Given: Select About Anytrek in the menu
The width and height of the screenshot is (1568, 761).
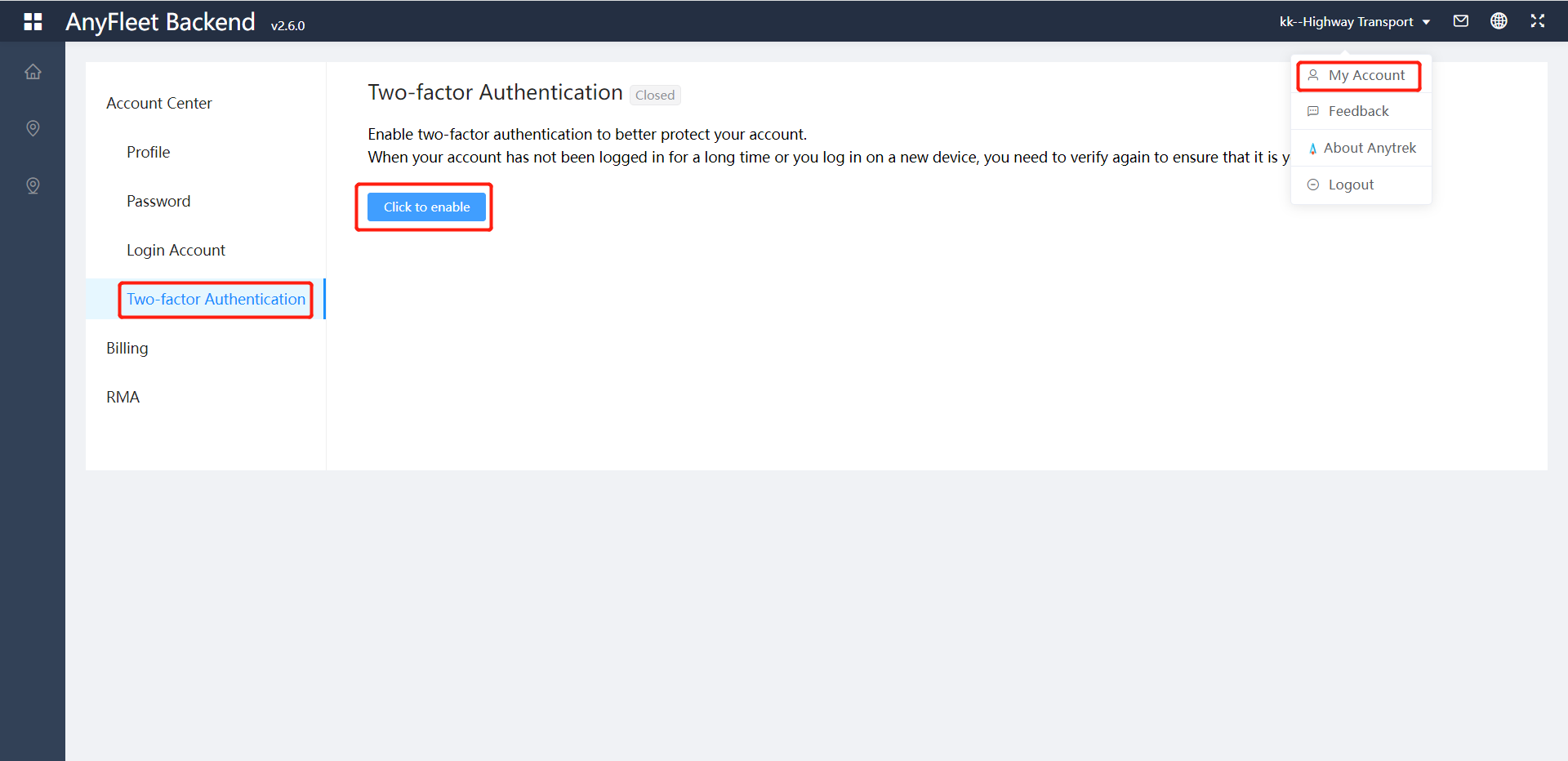Looking at the screenshot, I should 1370,148.
